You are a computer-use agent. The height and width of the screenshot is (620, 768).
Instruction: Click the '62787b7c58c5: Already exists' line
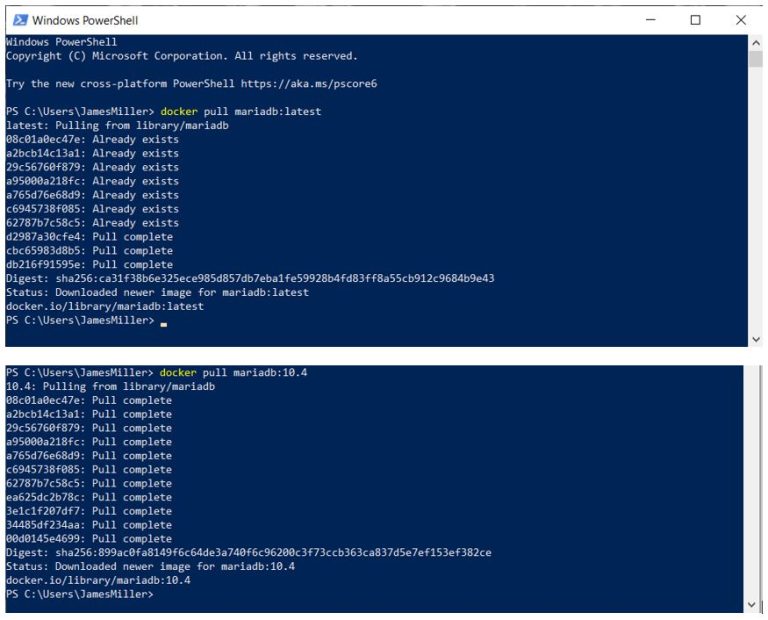pos(92,223)
